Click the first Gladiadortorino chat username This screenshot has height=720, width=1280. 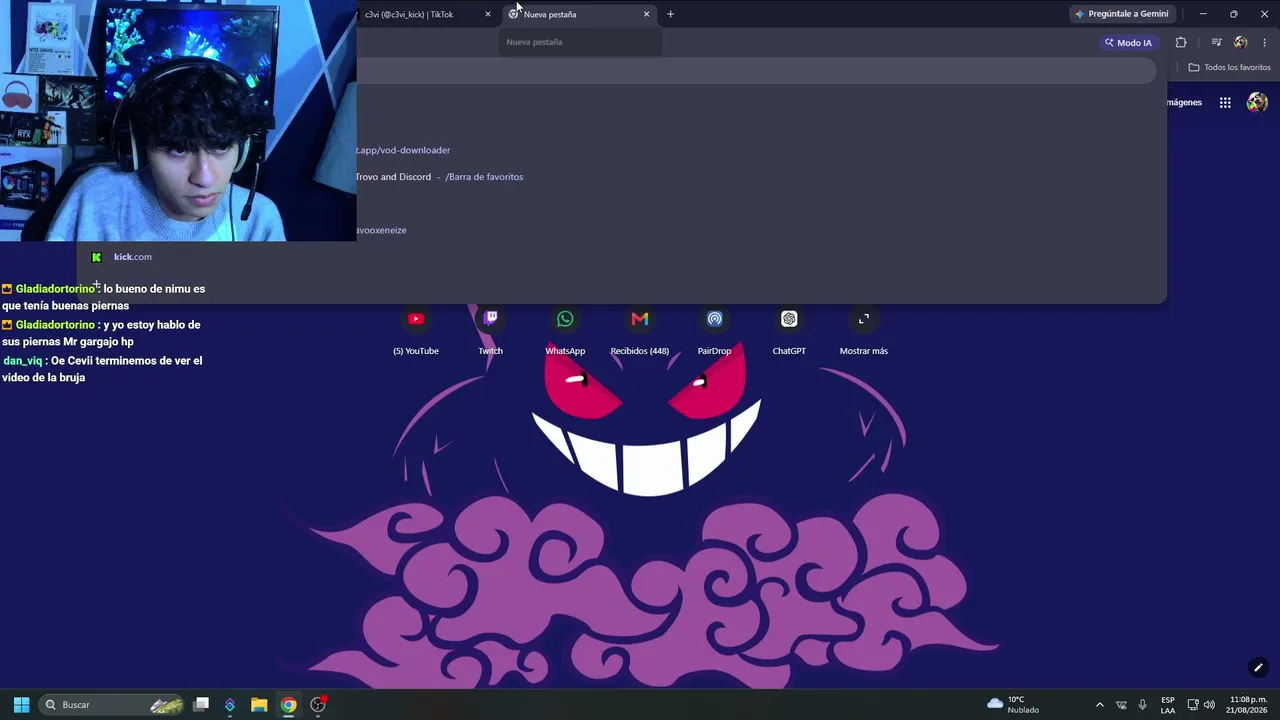tap(55, 289)
